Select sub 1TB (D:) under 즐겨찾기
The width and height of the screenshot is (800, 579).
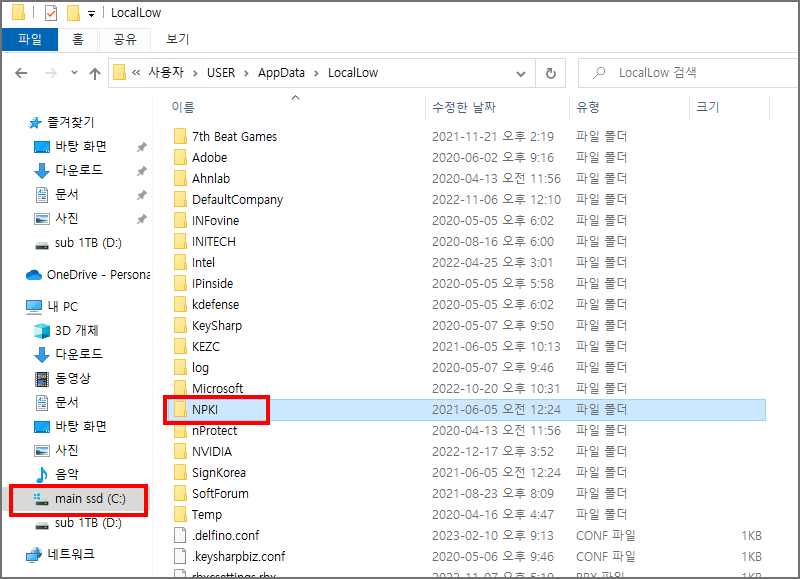79,243
